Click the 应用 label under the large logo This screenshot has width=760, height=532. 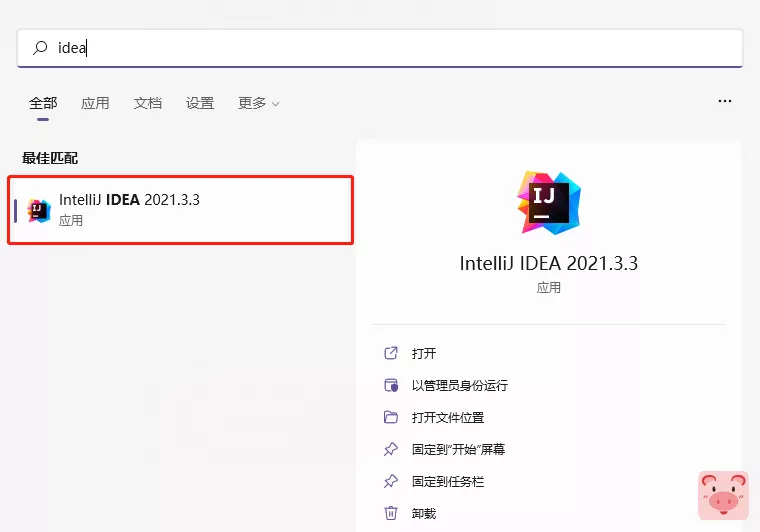click(x=549, y=288)
